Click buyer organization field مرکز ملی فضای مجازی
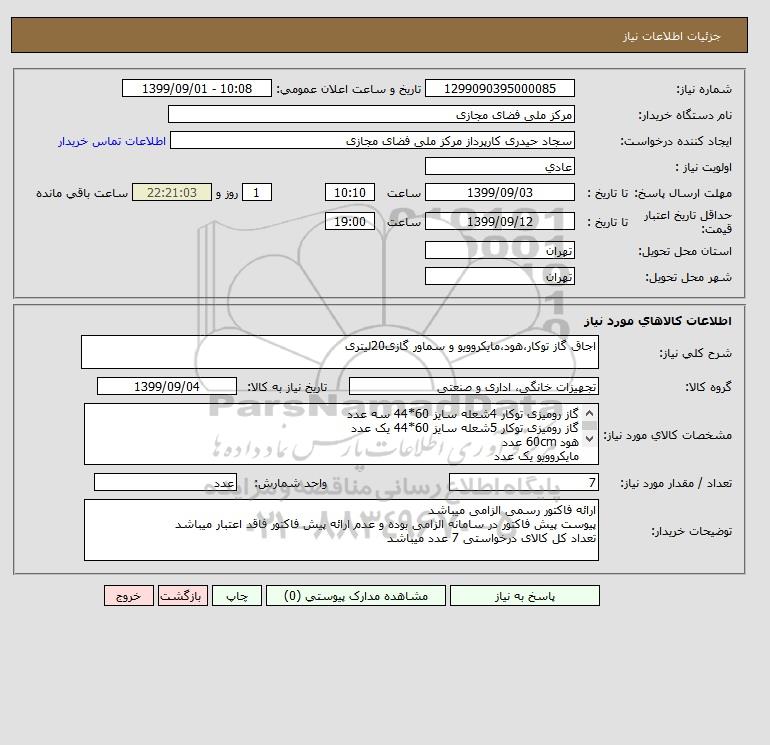The width and height of the screenshot is (770, 745). [x=371, y=114]
